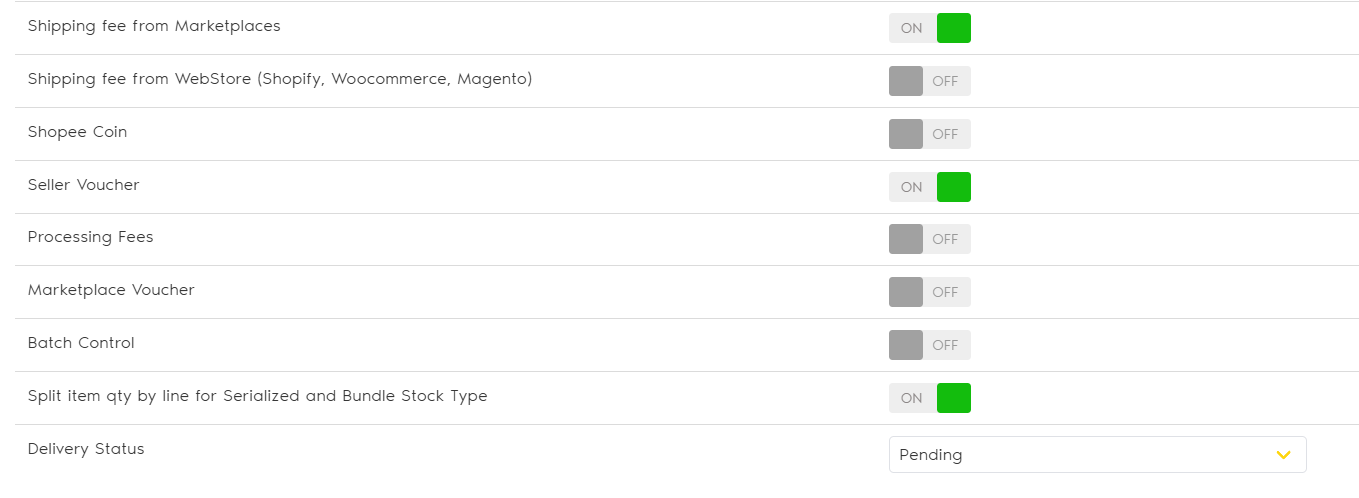Image resolution: width=1359 pixels, height=498 pixels.
Task: Click the Batch Control label text
Action: click(81, 343)
